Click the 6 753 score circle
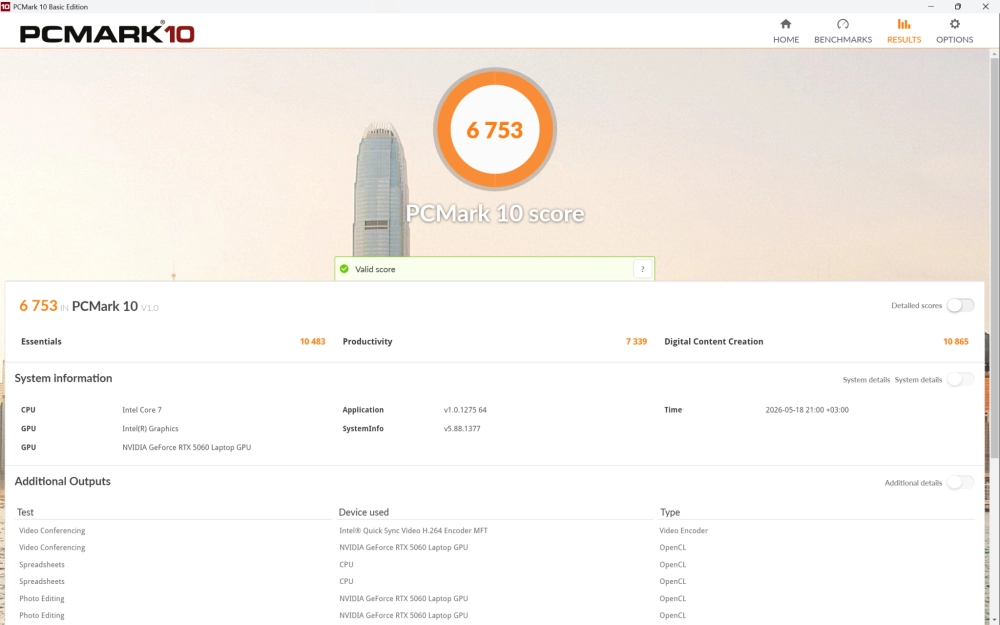The height and width of the screenshot is (625, 1000). [495, 129]
